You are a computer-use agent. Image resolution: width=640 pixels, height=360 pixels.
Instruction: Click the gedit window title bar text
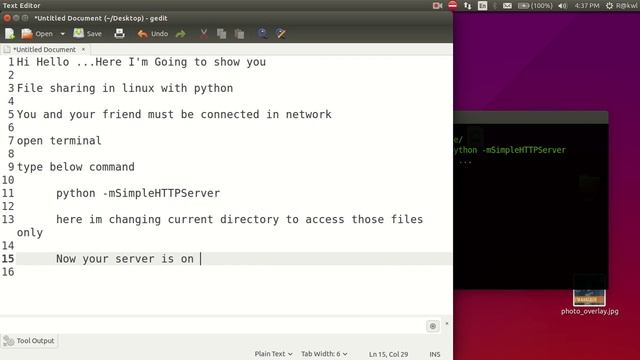click(101, 18)
